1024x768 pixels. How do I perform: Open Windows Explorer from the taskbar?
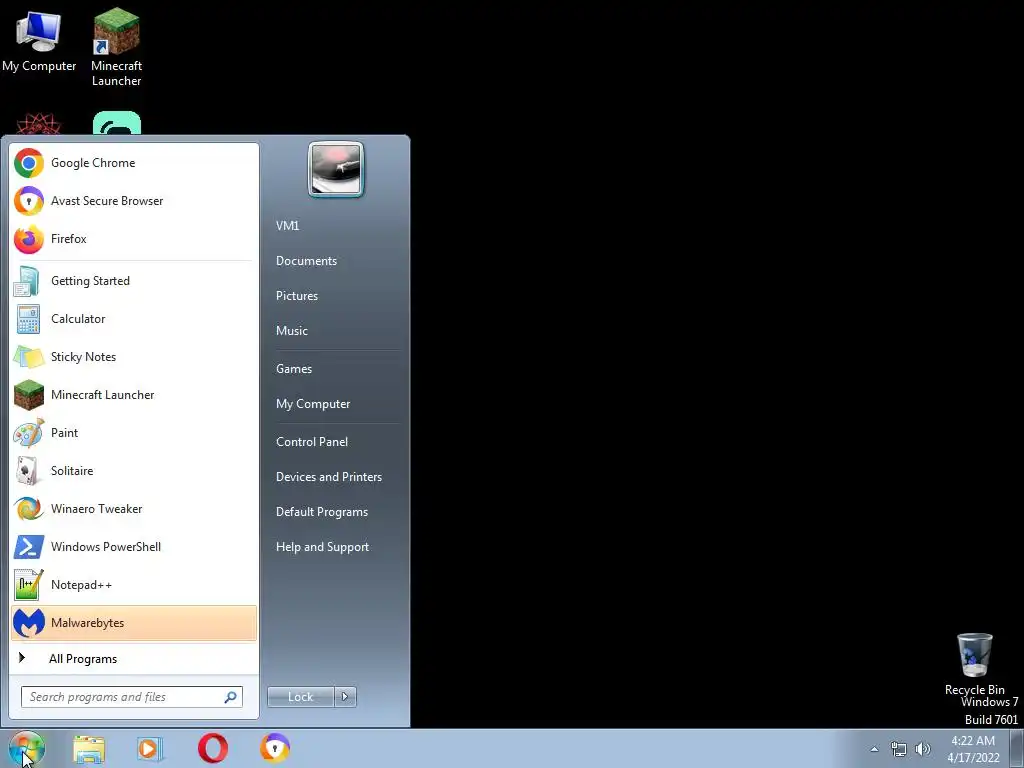coord(89,749)
